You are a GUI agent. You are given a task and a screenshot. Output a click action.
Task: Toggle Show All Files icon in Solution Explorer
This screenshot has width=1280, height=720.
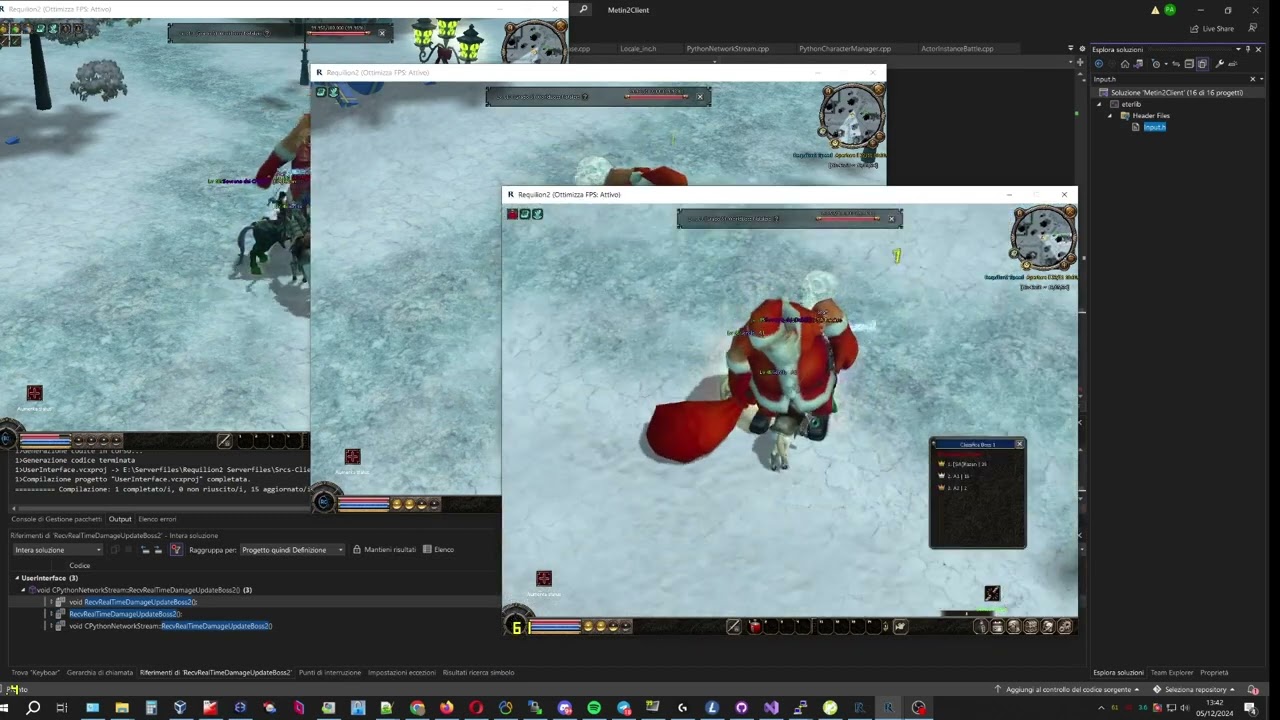tap(1203, 64)
